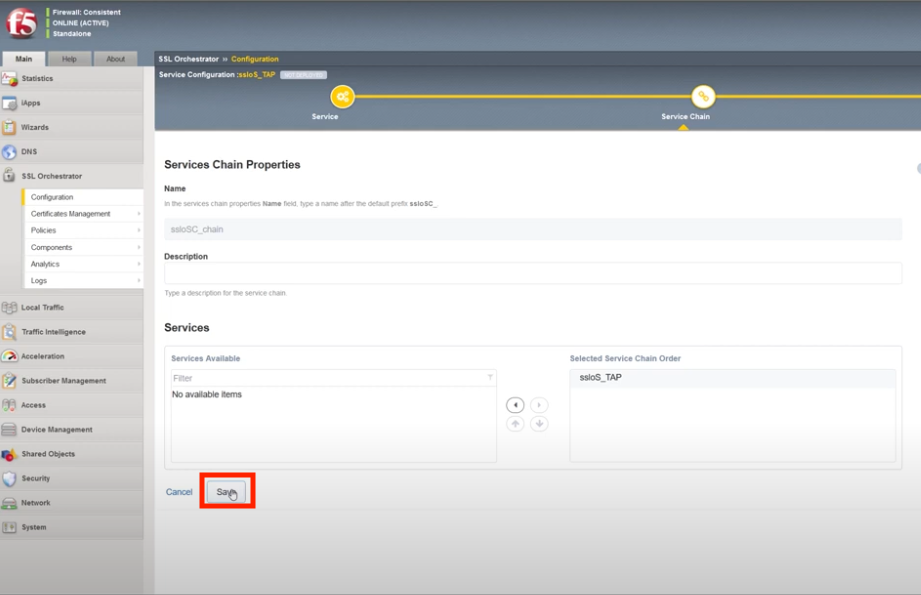Move selected service down in order
The image size is (921, 595).
click(x=539, y=423)
